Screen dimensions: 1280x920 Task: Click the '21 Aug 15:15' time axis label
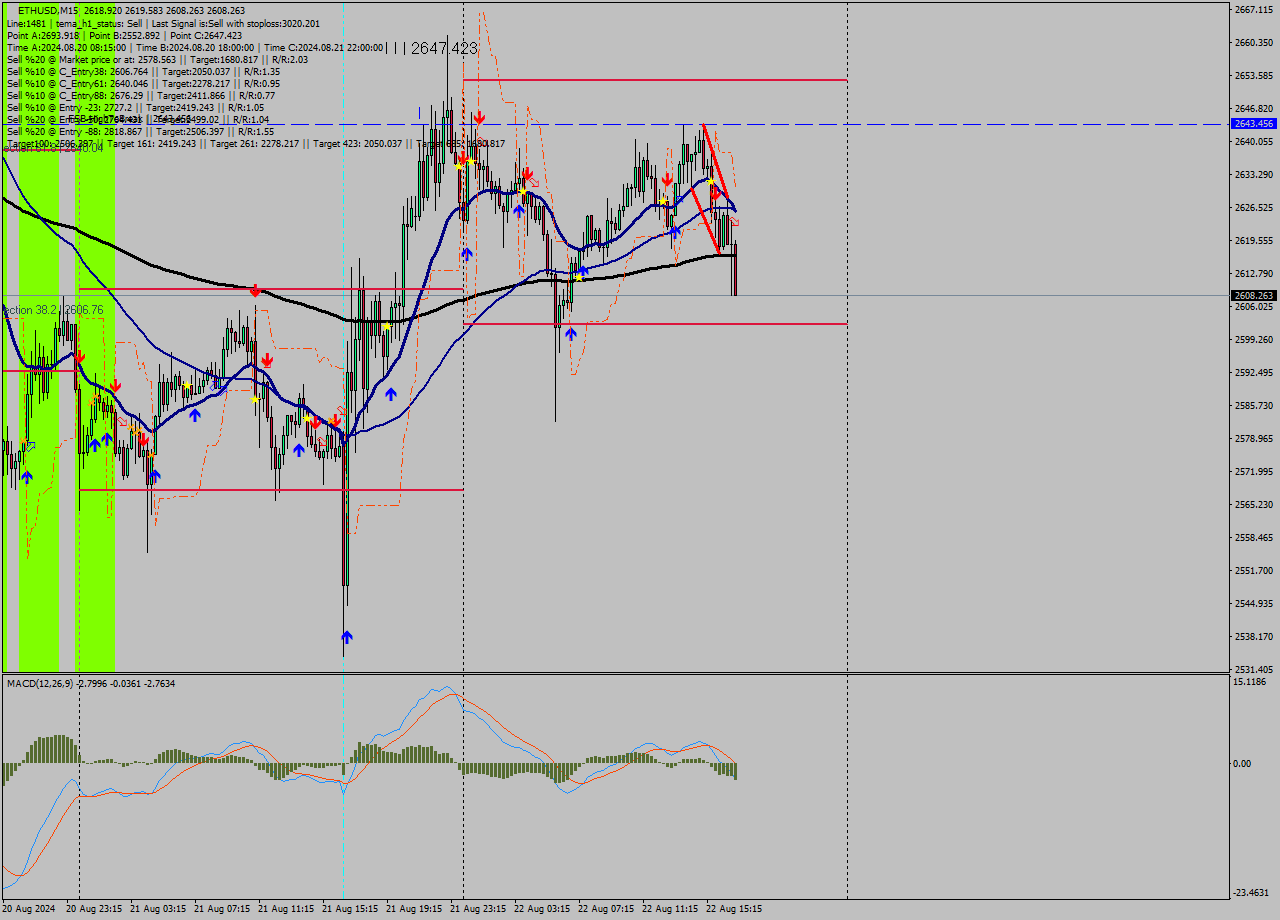[x=350, y=909]
